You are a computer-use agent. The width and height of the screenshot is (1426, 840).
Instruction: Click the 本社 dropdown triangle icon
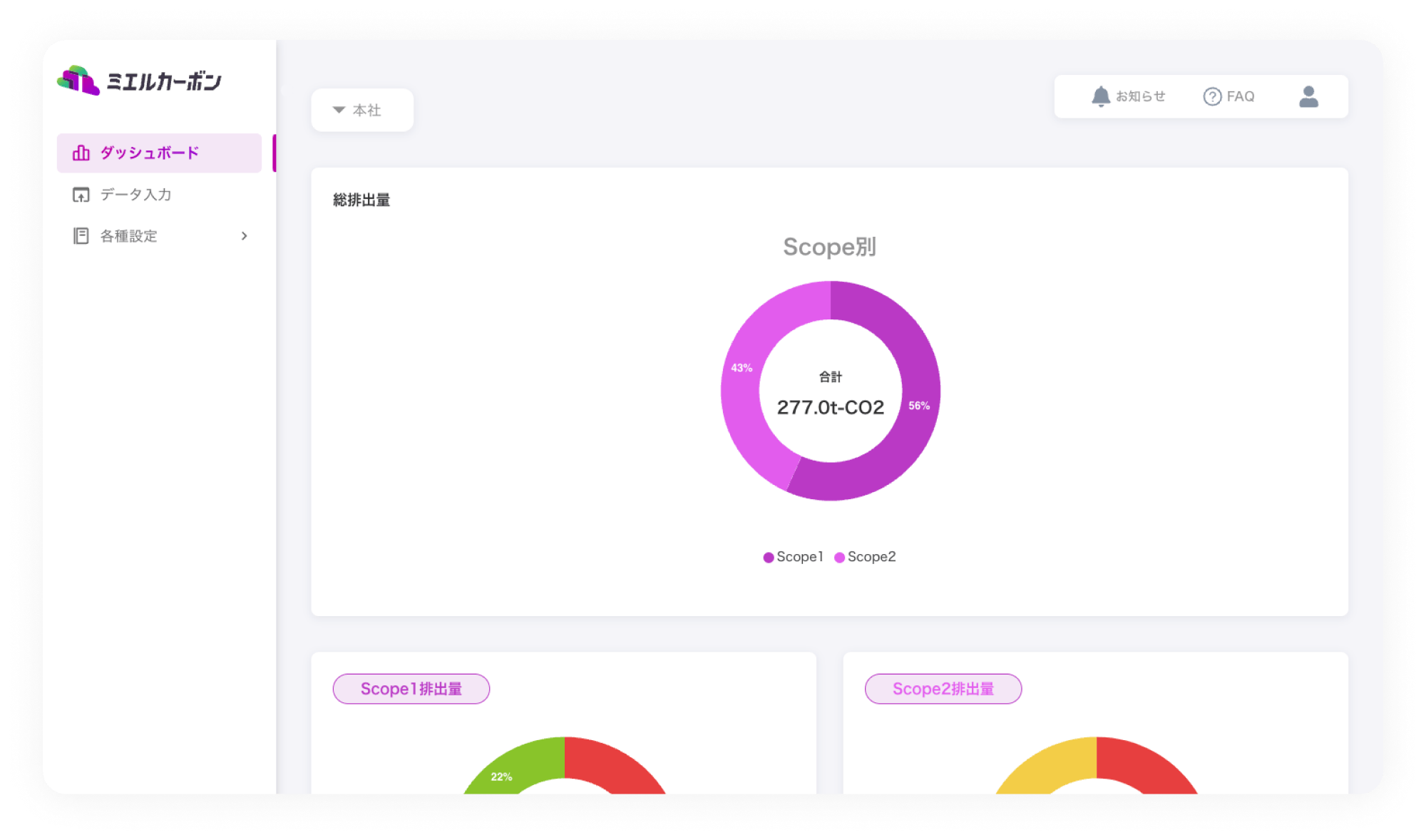[x=339, y=110]
